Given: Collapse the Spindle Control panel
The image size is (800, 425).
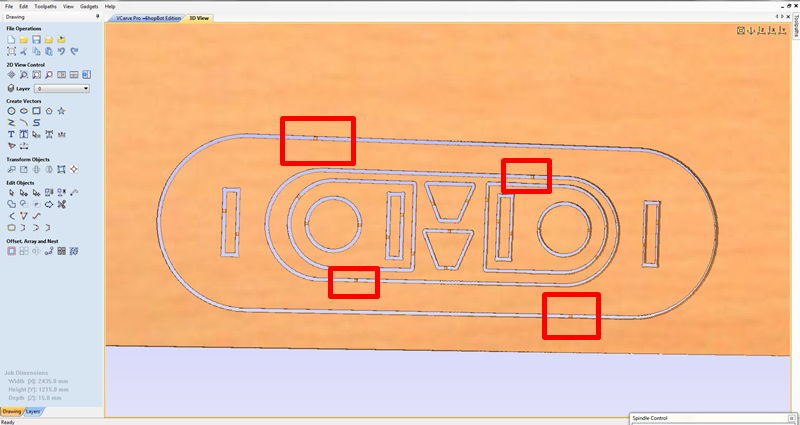Looking at the screenshot, I should [791, 418].
